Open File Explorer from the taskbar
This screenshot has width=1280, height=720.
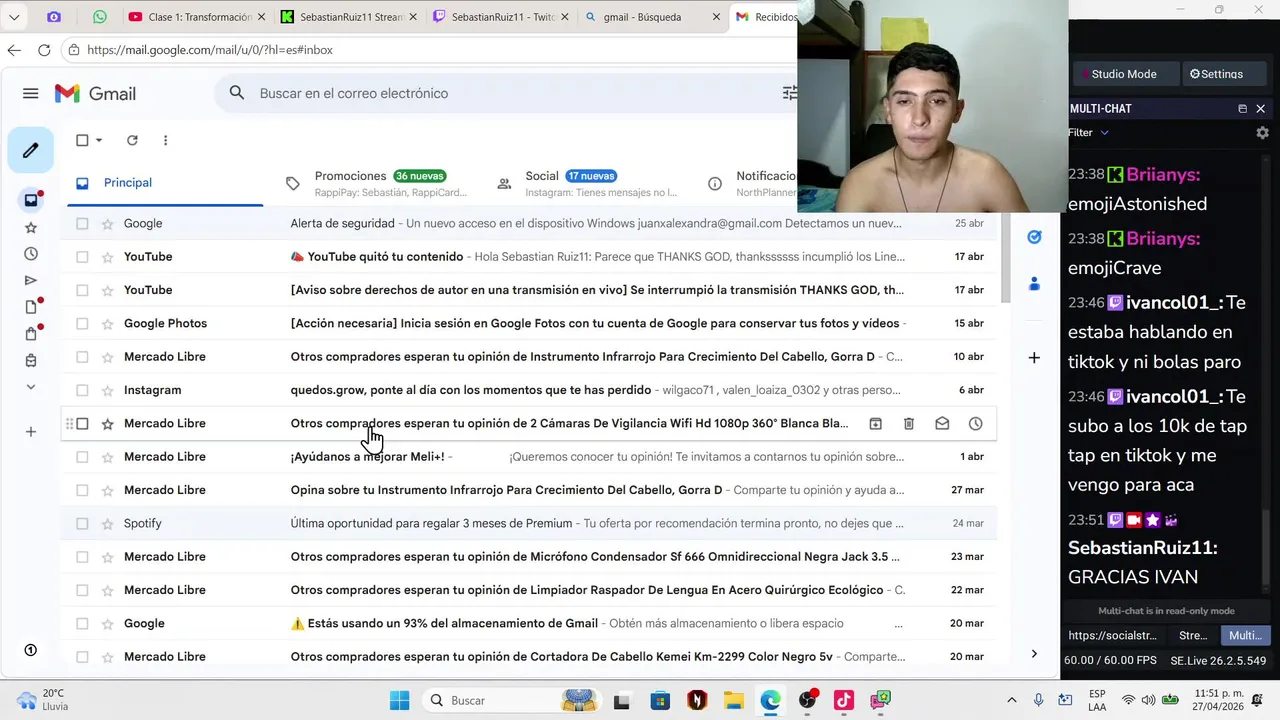[734, 700]
